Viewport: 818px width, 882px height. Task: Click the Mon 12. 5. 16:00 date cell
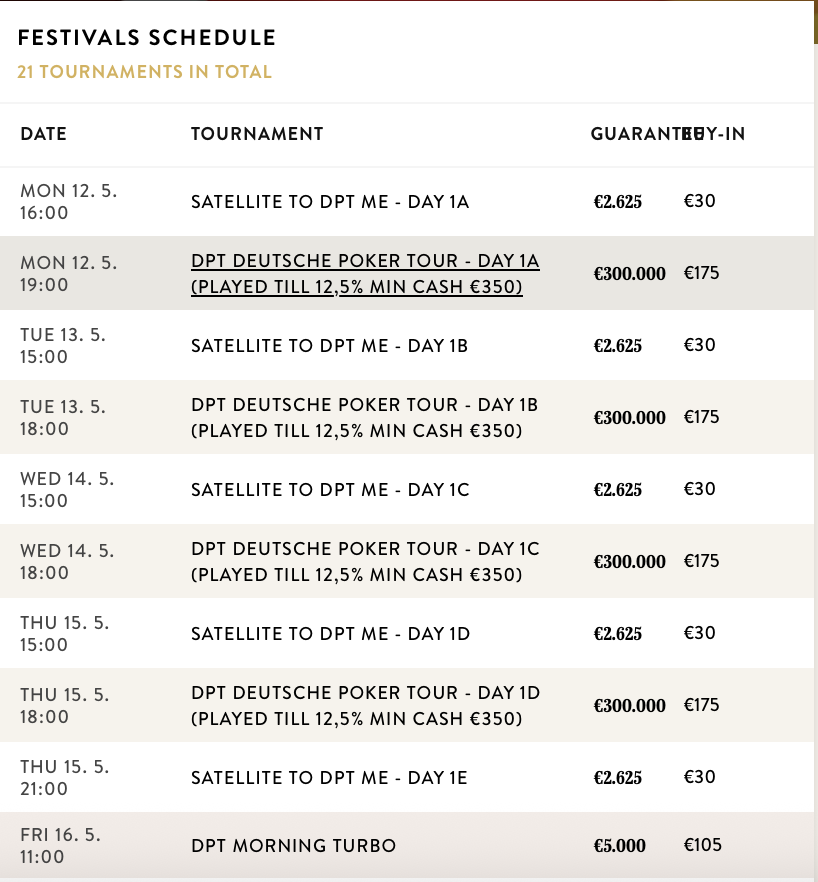68,202
